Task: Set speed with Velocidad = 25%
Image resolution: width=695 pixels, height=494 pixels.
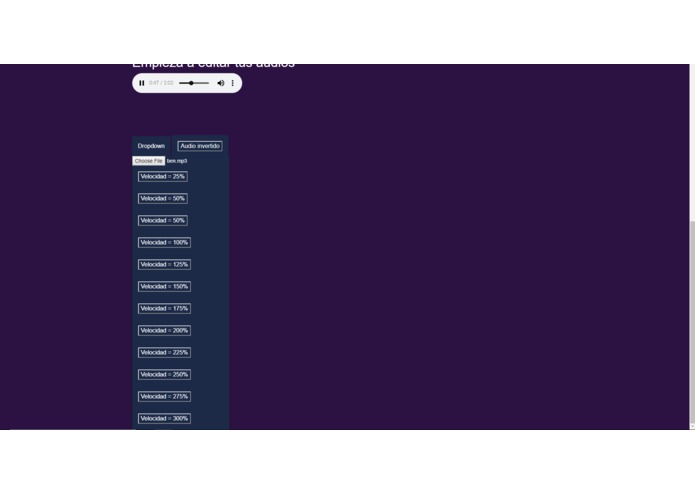Action: point(163,176)
